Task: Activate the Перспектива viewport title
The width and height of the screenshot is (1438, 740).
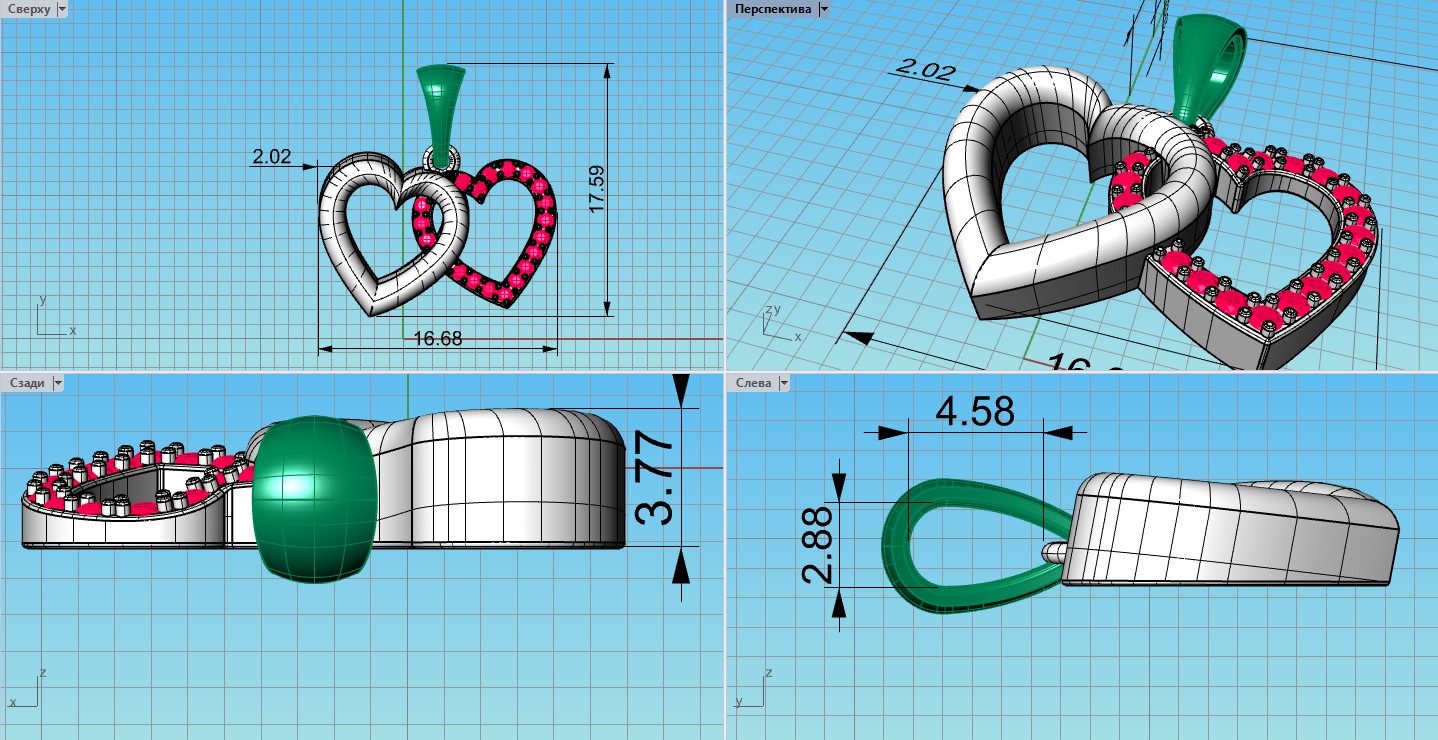Action: [773, 9]
